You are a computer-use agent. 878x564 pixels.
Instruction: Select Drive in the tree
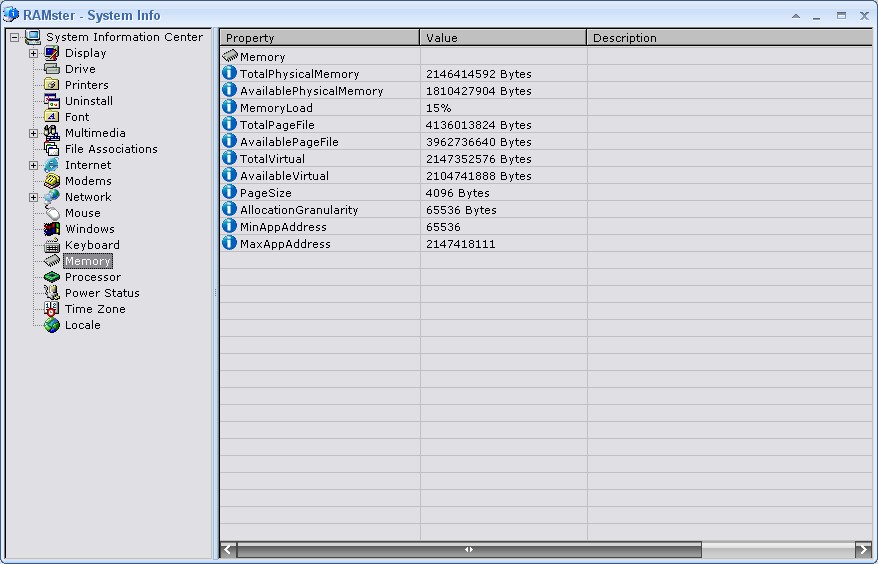tap(80, 69)
